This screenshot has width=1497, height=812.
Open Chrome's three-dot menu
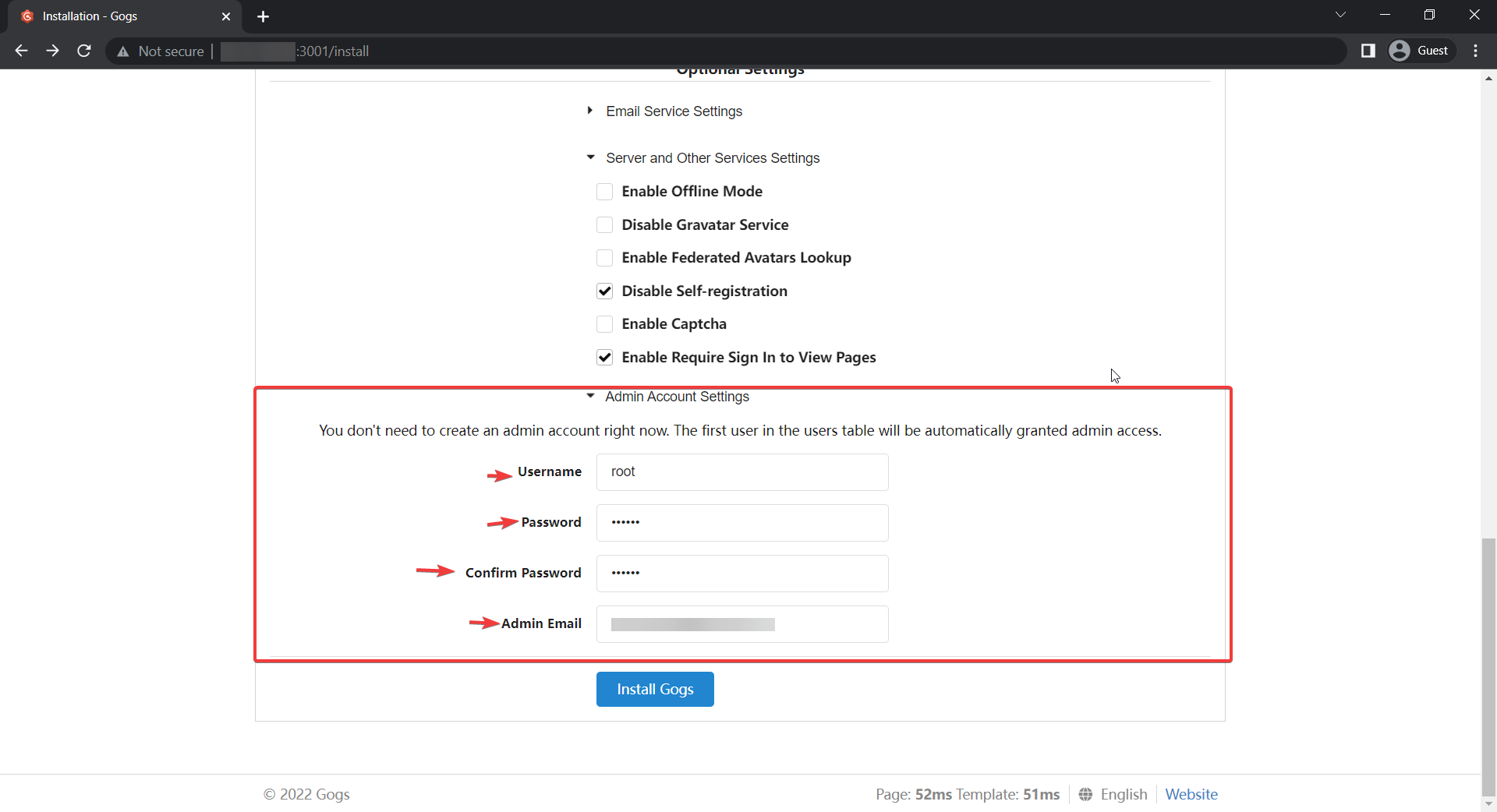[1475, 51]
